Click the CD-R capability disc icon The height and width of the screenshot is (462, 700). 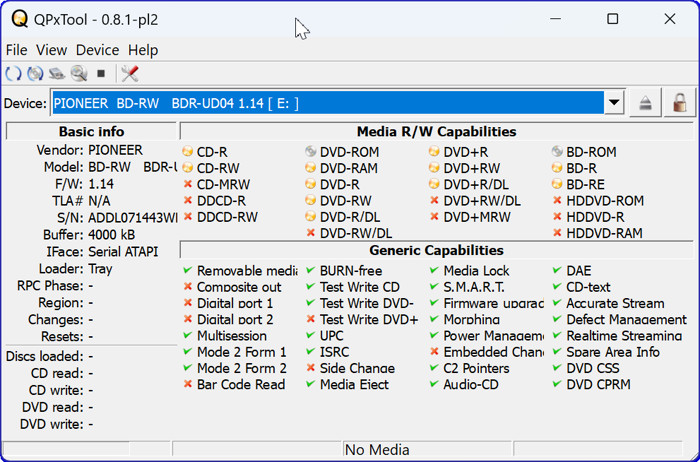click(188, 151)
